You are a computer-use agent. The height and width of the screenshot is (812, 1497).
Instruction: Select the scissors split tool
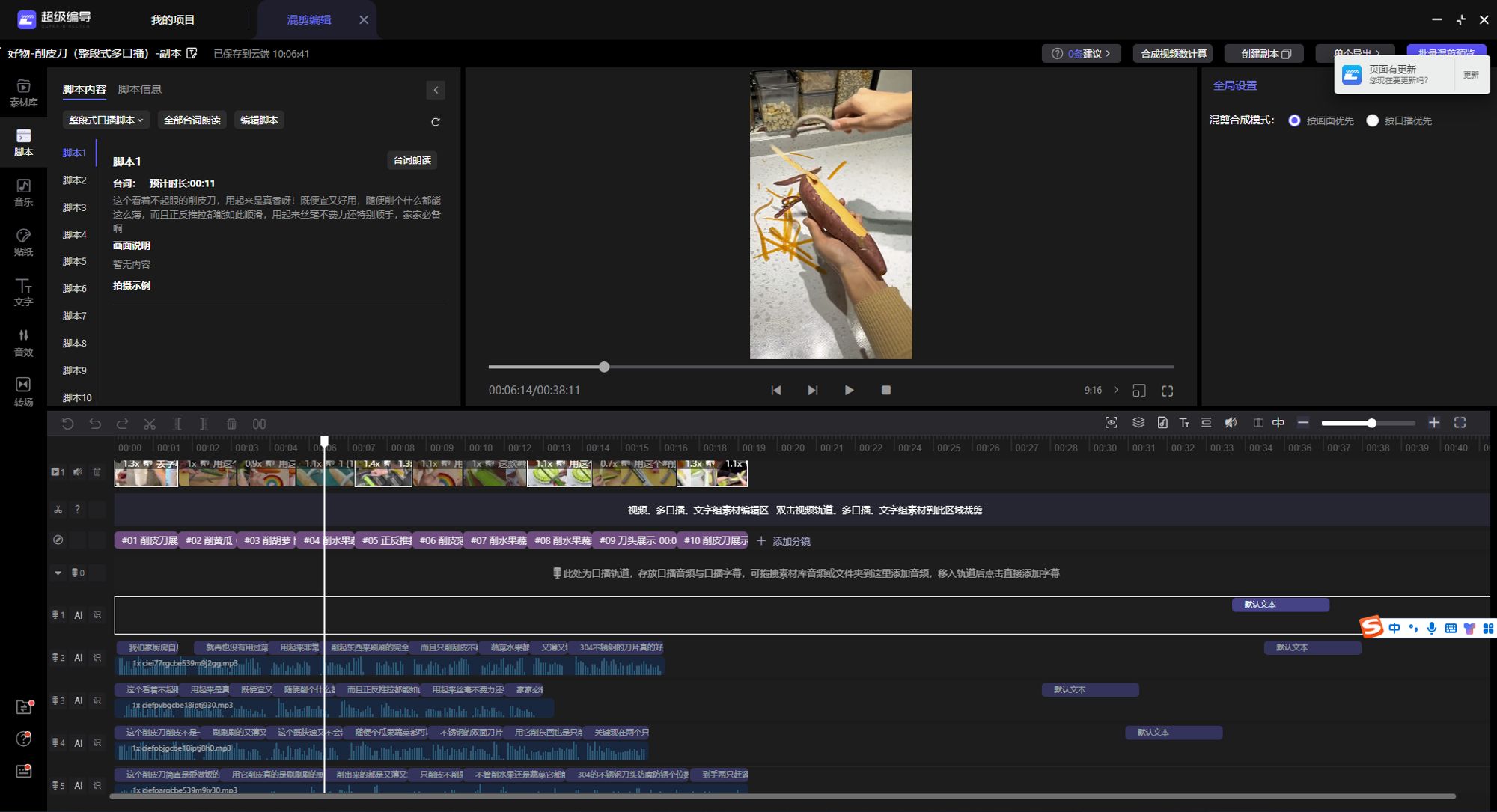(x=150, y=424)
